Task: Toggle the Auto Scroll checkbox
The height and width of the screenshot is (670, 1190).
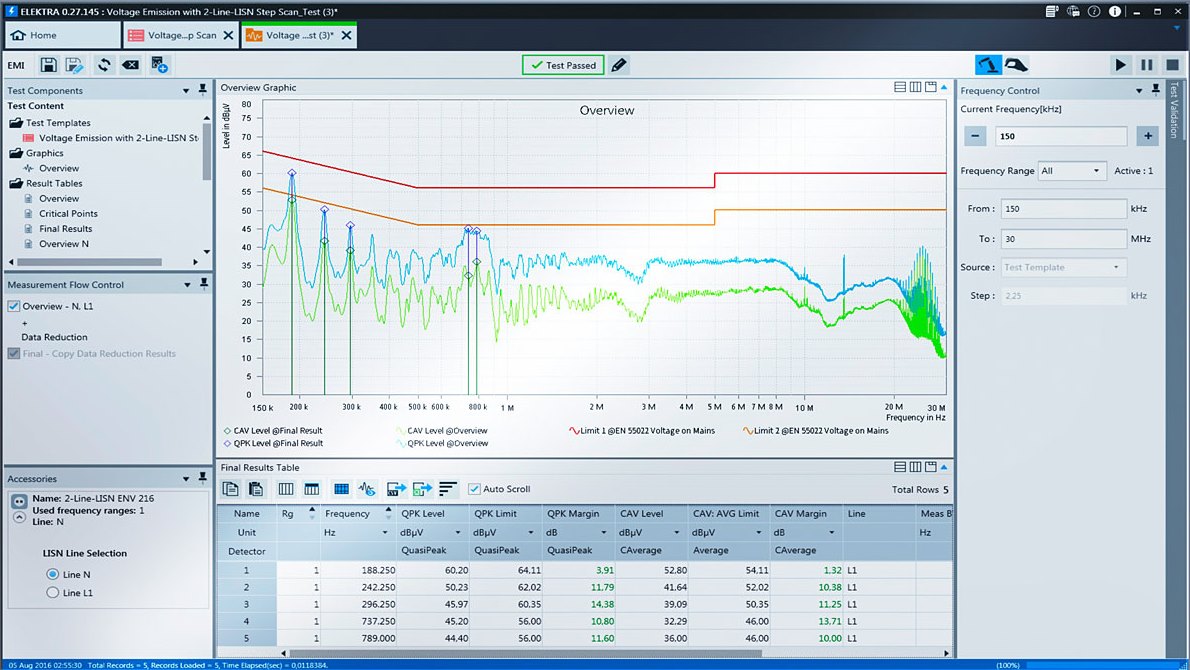Action: pyautogui.click(x=474, y=489)
